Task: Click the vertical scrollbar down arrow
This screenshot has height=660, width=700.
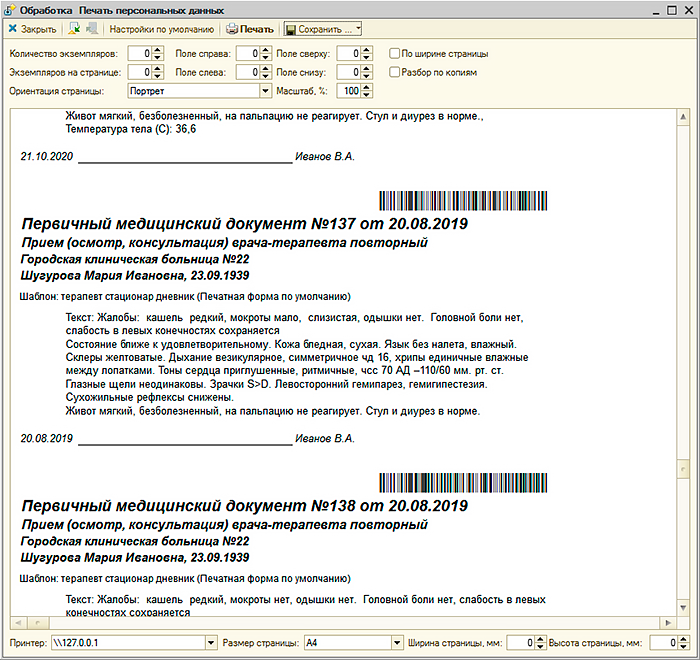Action: pos(684,608)
